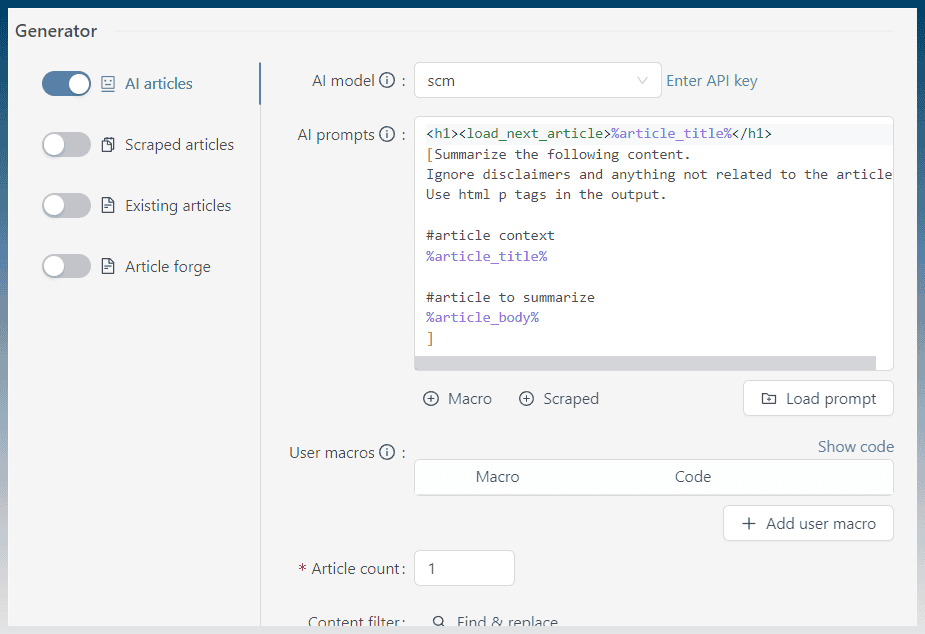Show info tooltip for User macros
Image resolution: width=925 pixels, height=634 pixels.
pos(387,452)
